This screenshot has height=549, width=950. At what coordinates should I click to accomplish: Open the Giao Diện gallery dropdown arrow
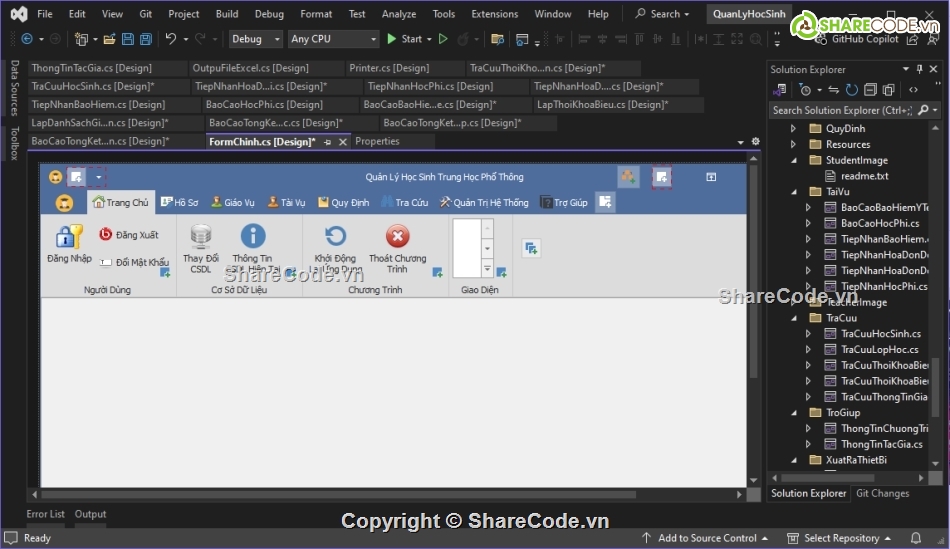487,268
